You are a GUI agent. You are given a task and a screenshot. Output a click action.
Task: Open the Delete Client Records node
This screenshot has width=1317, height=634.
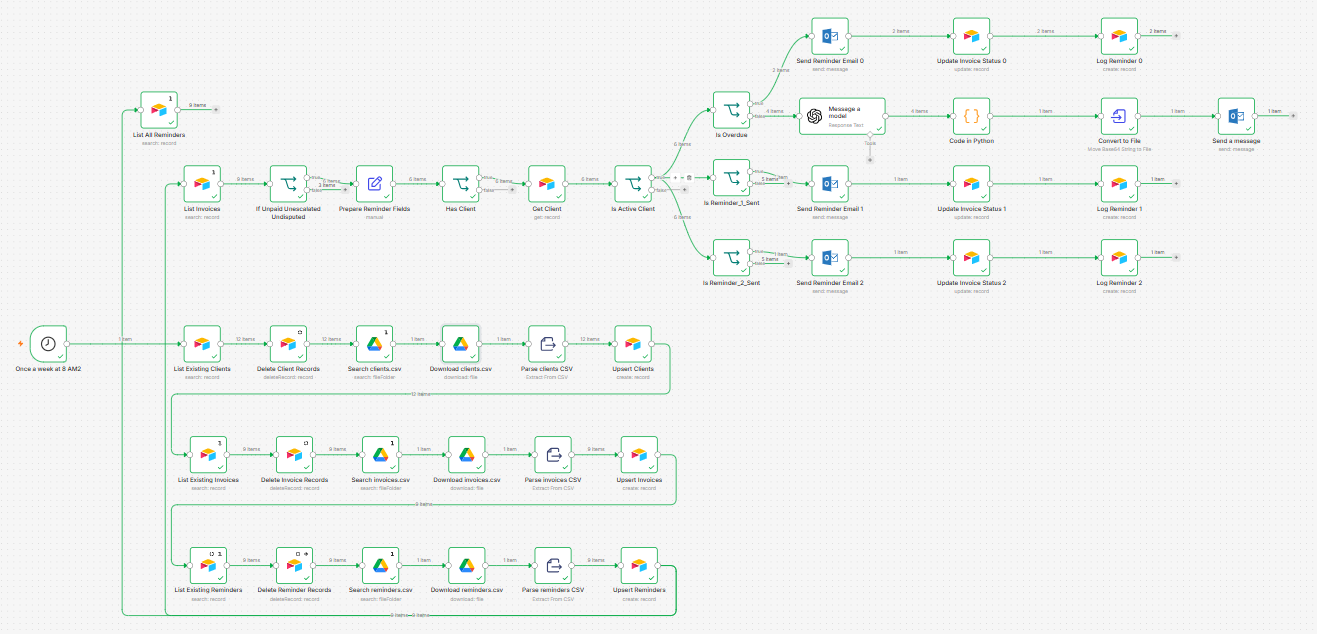click(x=289, y=344)
